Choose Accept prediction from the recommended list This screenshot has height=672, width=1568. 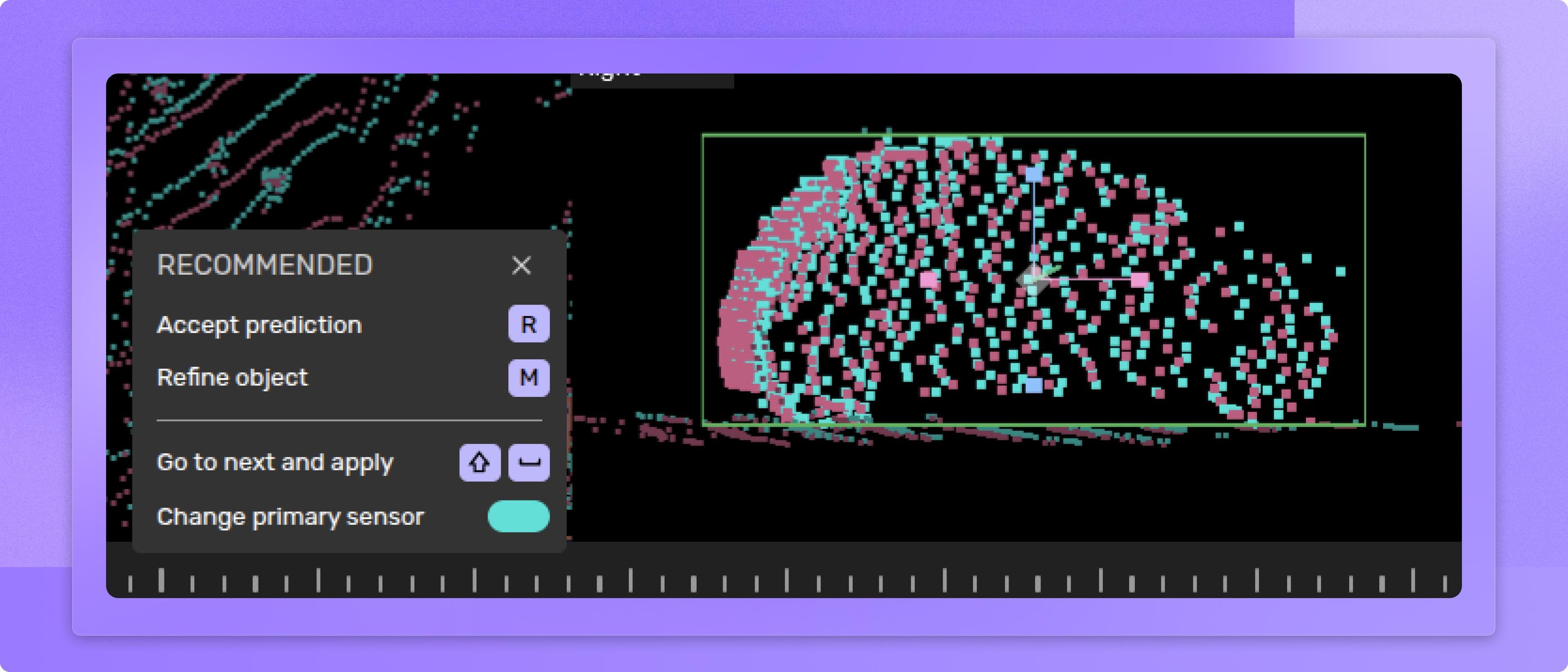coord(259,324)
